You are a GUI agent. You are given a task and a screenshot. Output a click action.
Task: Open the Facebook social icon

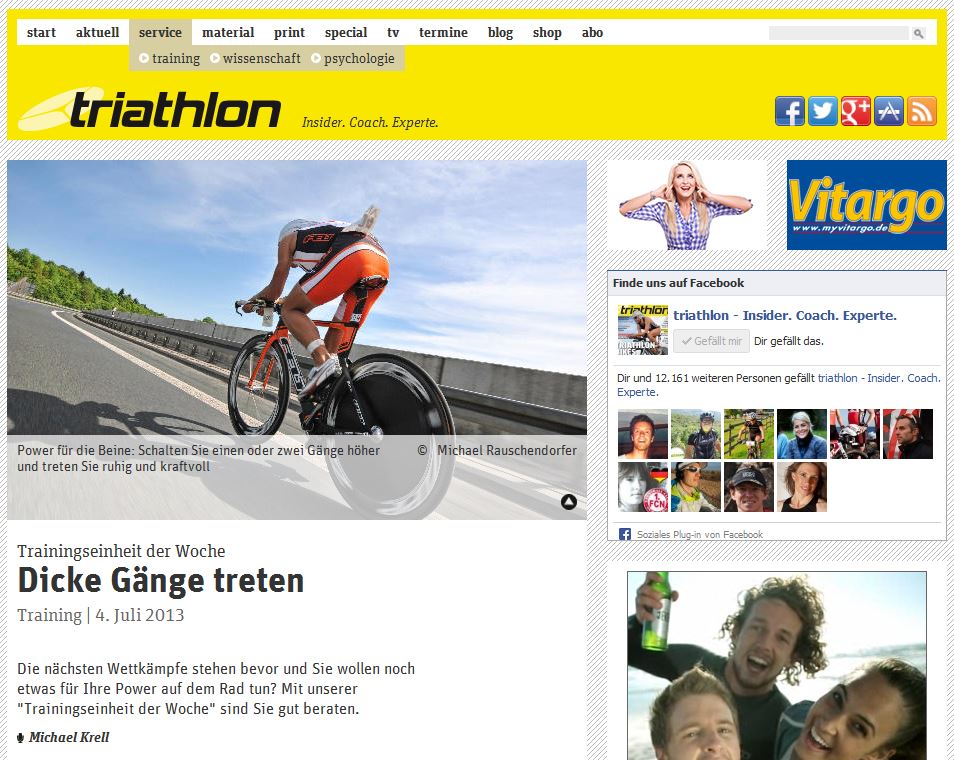click(x=790, y=111)
